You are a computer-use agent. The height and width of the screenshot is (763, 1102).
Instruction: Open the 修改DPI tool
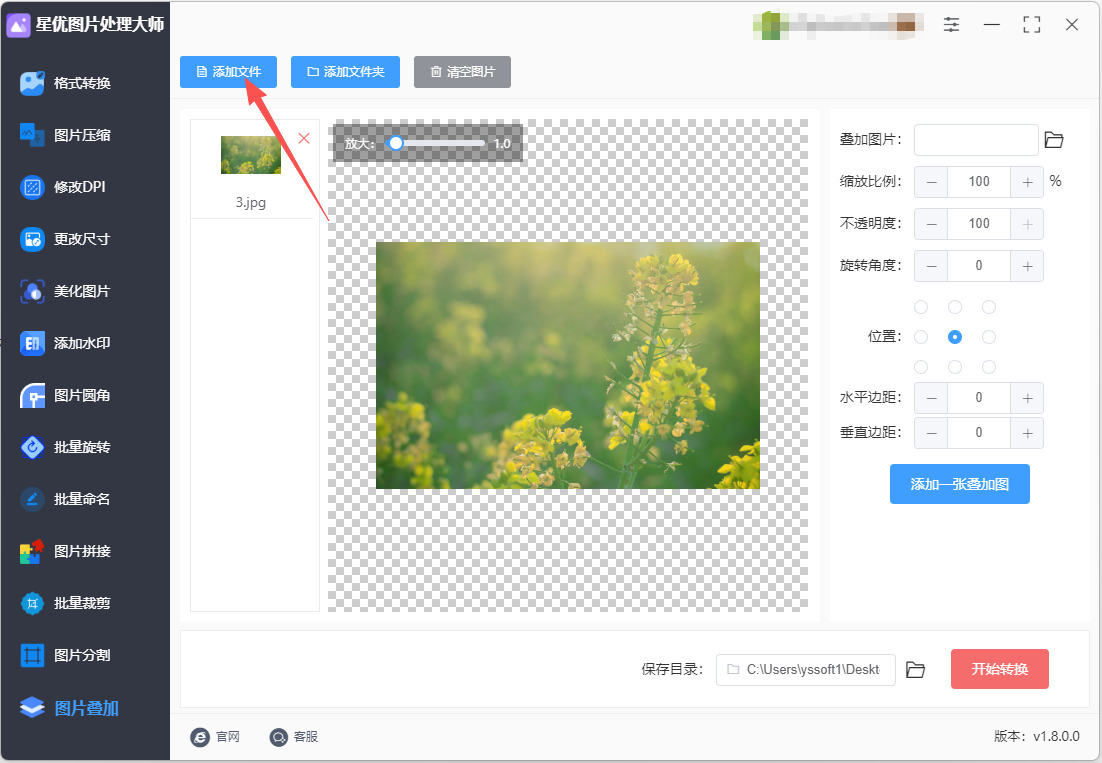63,187
